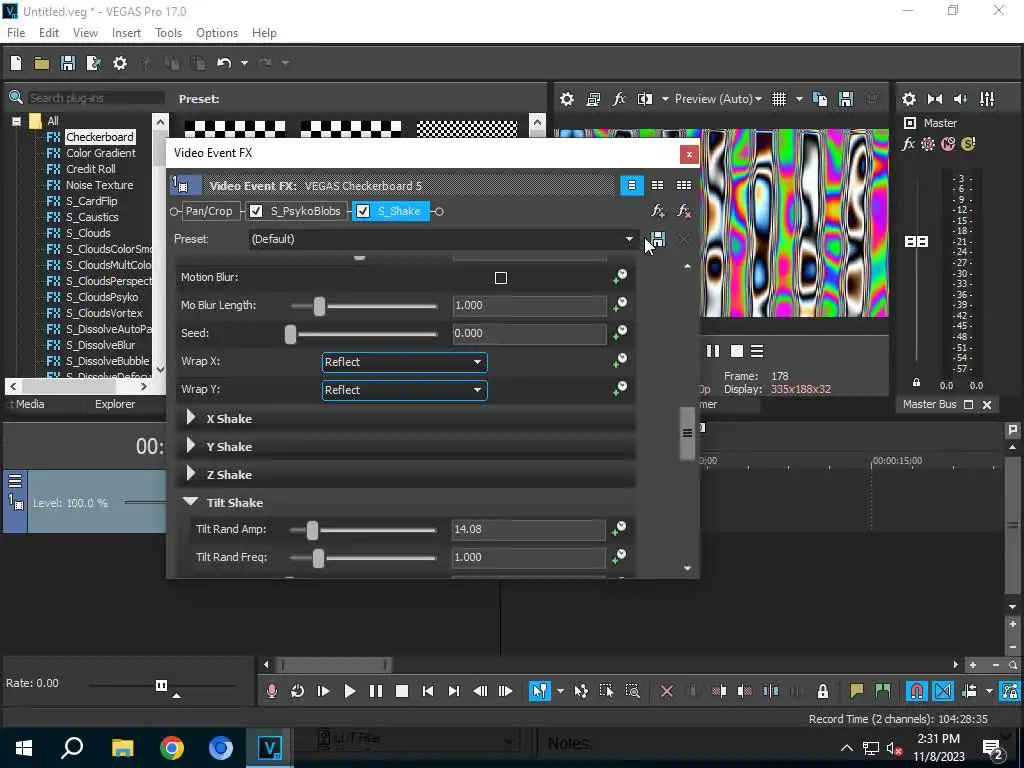This screenshot has width=1024, height=768.
Task: Click the Seed slider handle
Action: tap(291, 334)
